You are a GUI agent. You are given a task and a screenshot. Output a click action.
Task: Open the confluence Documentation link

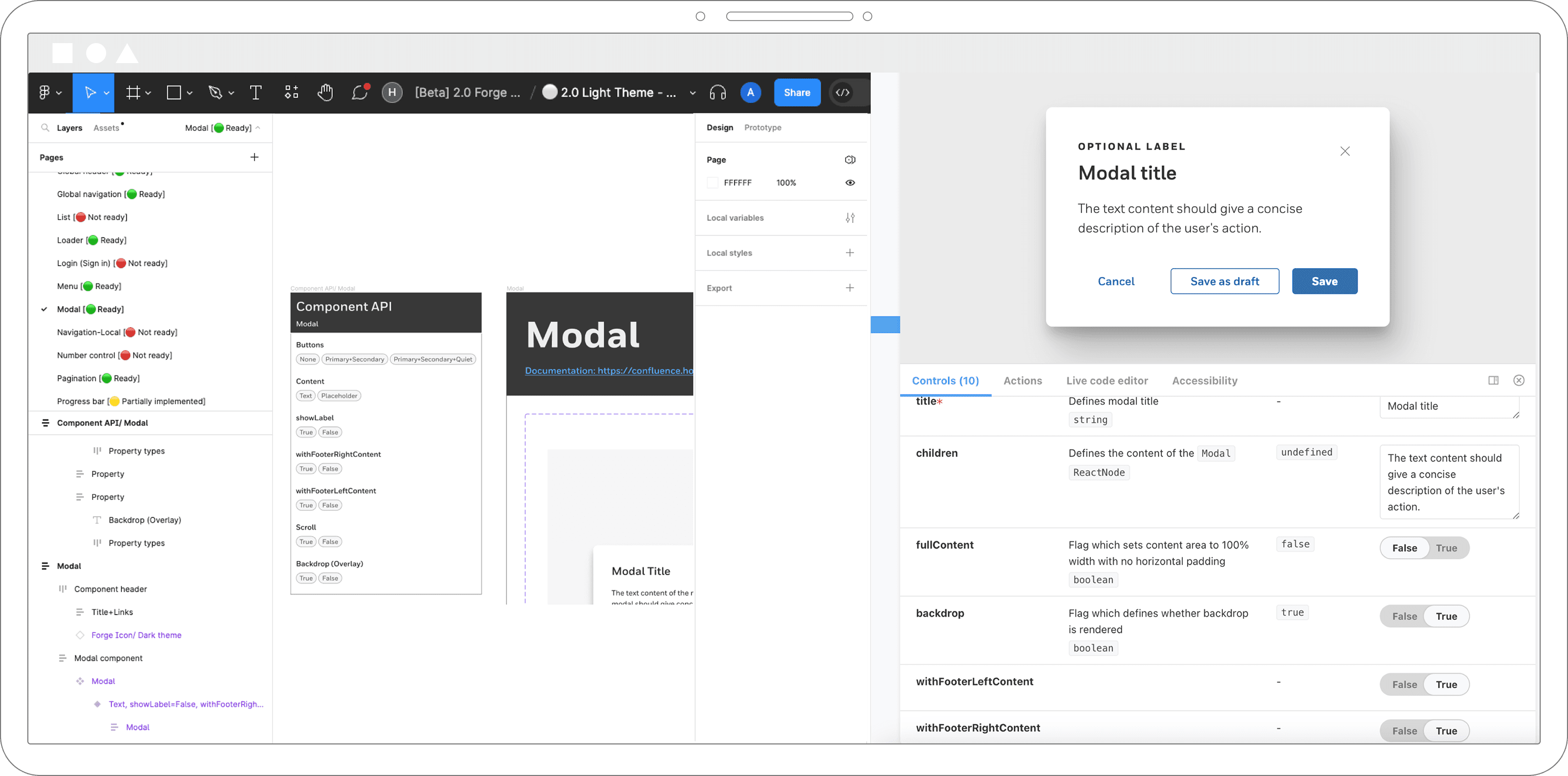(x=608, y=370)
